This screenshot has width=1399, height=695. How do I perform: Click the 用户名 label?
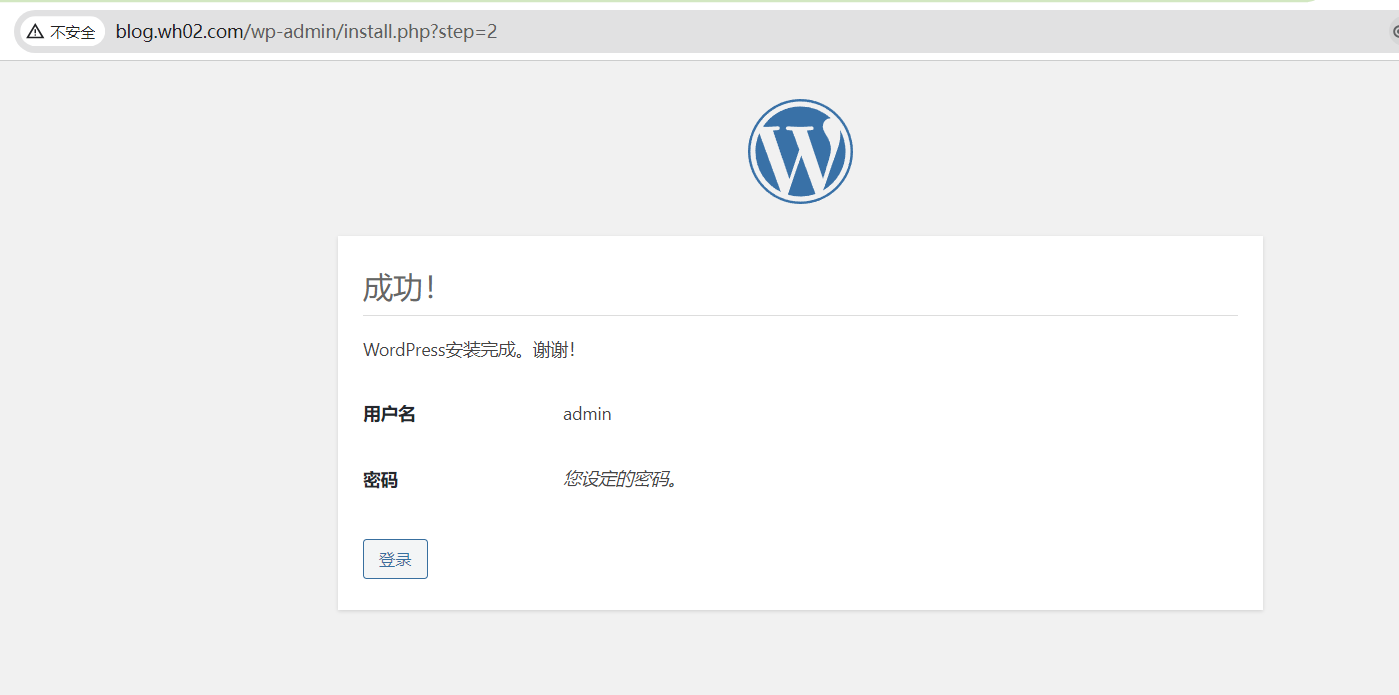tap(389, 414)
